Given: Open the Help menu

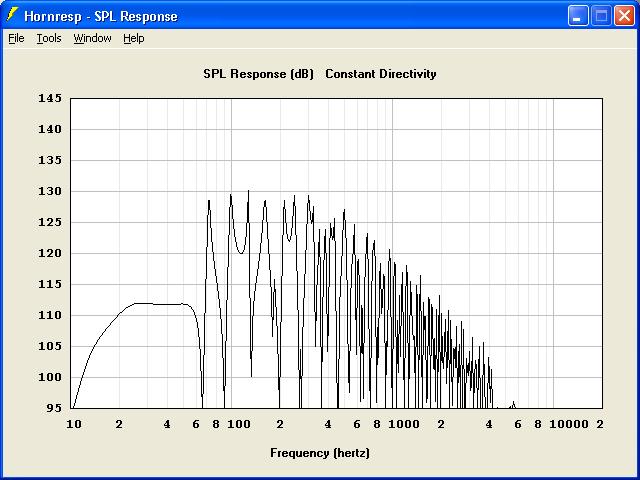Looking at the screenshot, I should pyautogui.click(x=133, y=38).
